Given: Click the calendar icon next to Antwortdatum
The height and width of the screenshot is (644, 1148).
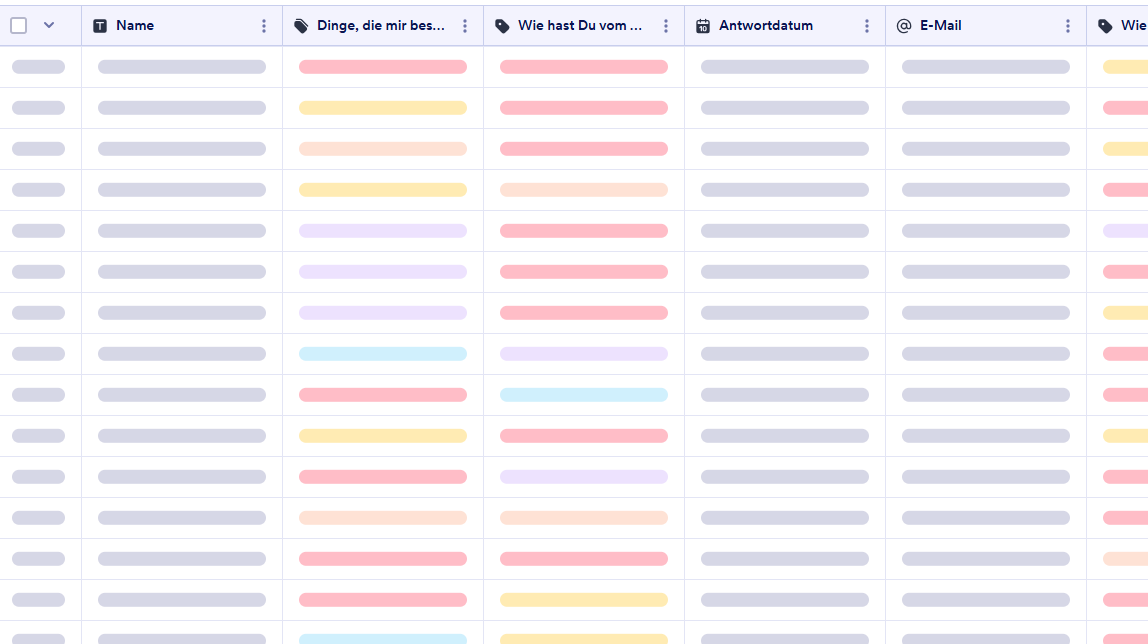Looking at the screenshot, I should 703,26.
